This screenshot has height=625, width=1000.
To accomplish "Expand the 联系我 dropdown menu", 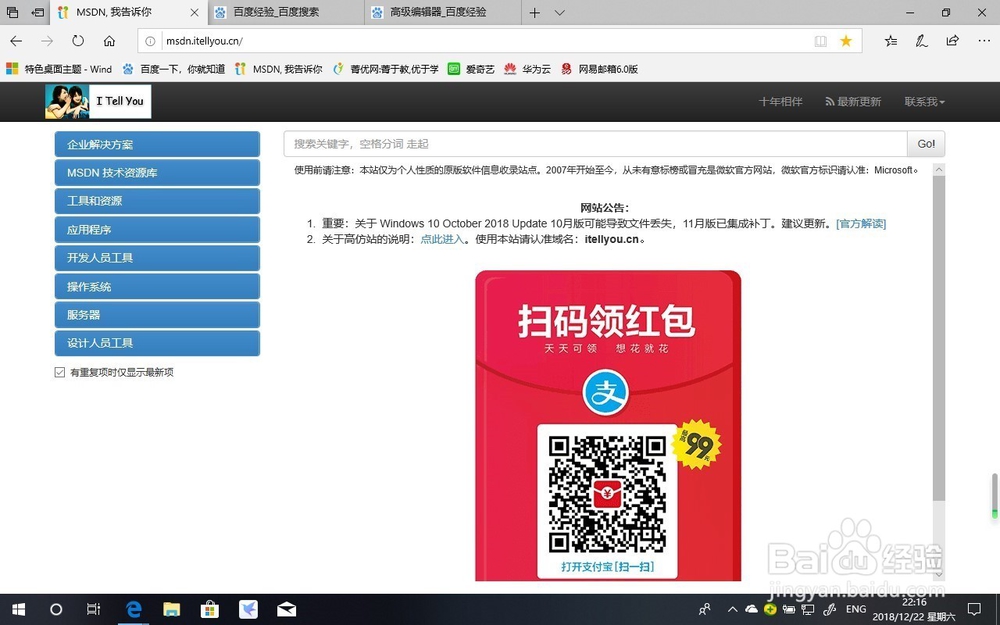I will tap(924, 101).
